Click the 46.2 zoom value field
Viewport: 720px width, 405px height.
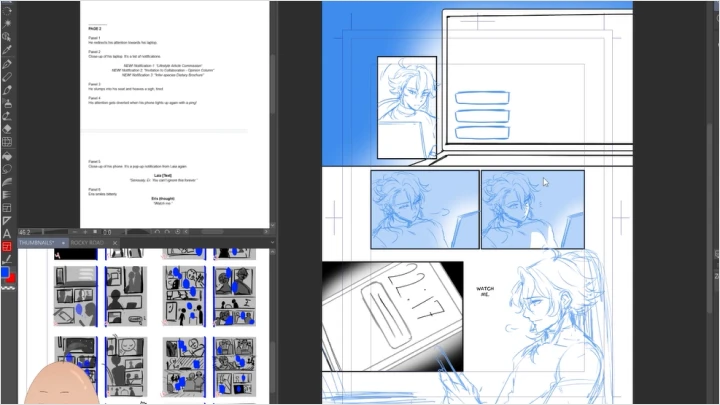pos(26,232)
